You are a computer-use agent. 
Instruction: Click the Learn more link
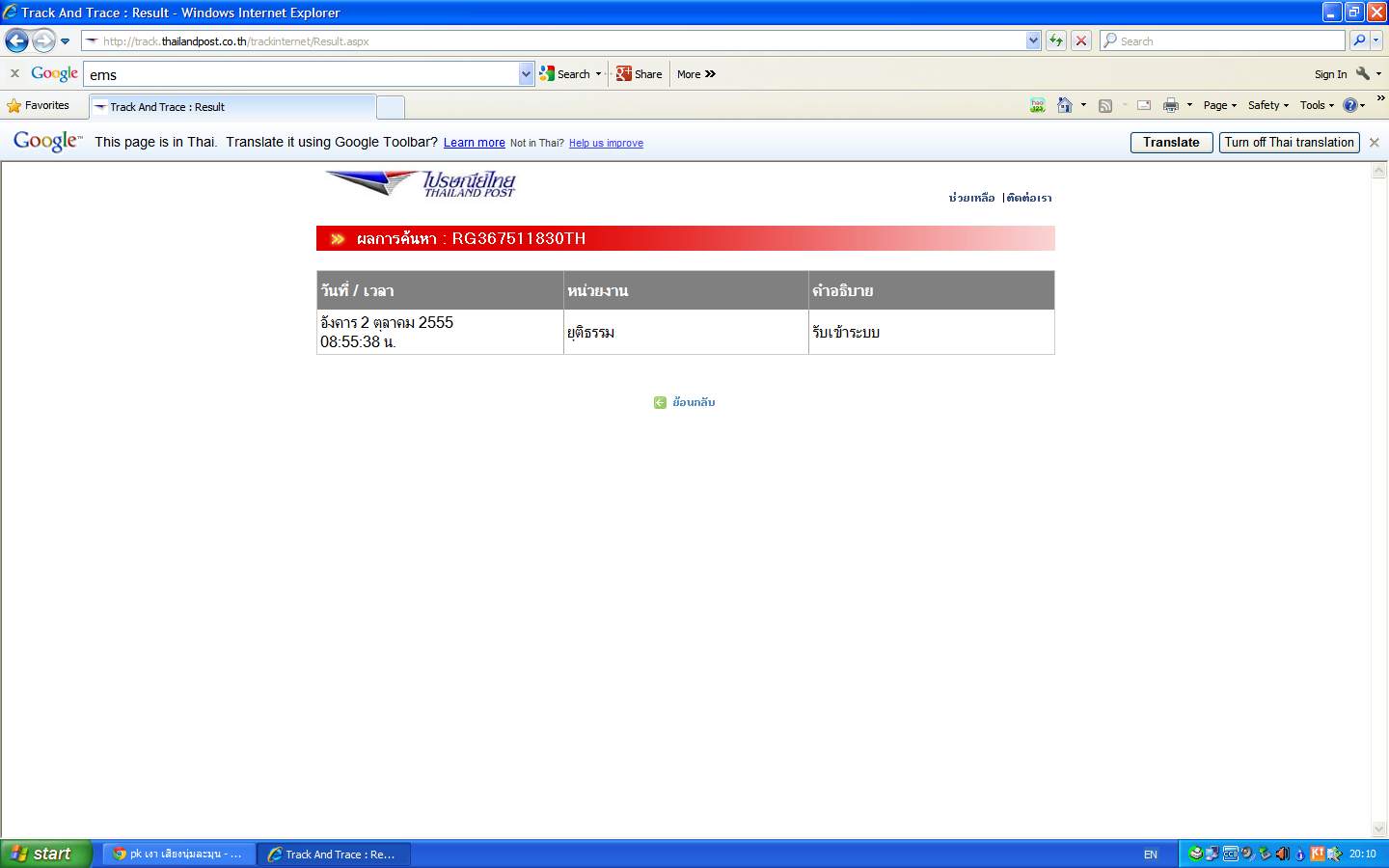474,143
